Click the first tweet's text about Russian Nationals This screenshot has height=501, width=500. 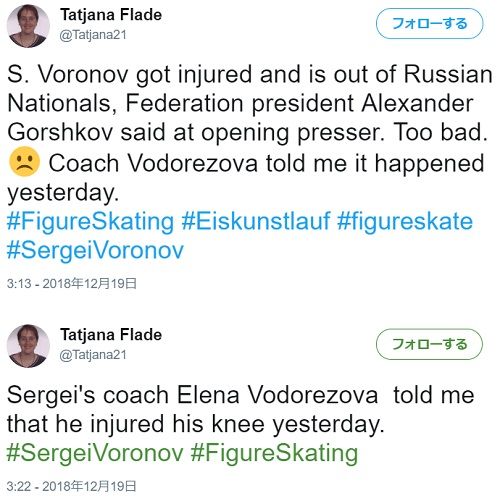249,133
